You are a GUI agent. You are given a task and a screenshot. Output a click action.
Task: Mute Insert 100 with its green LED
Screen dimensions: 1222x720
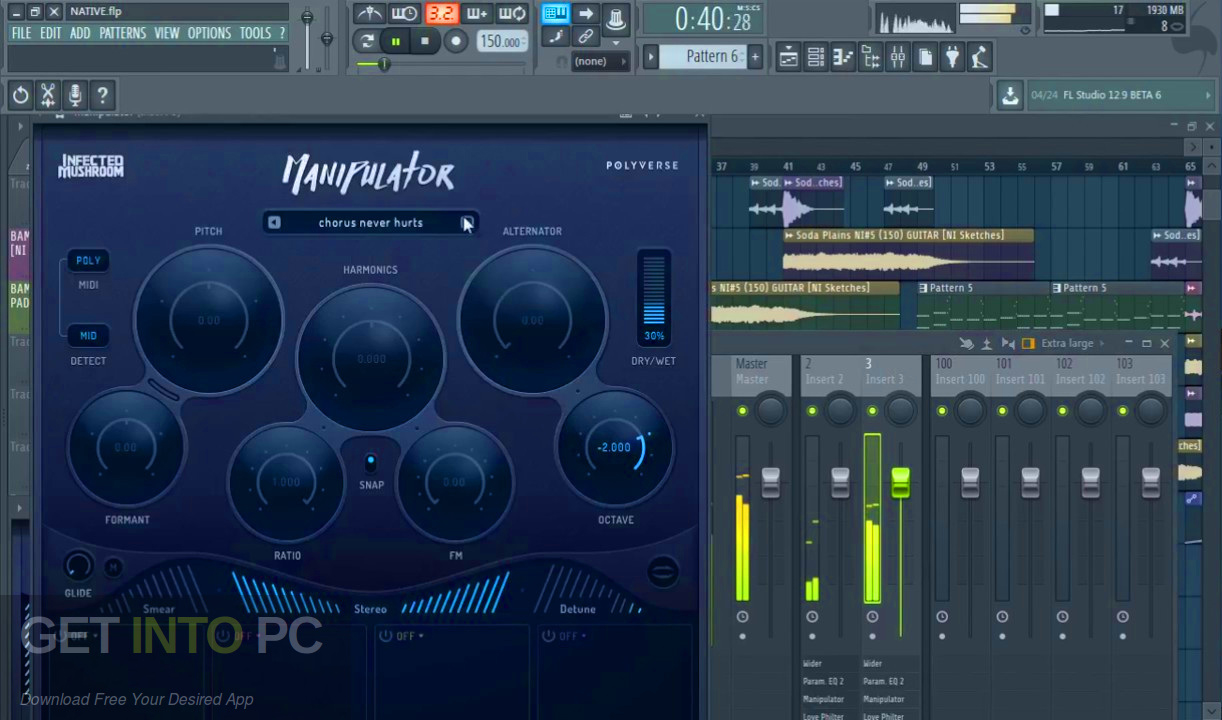(942, 411)
